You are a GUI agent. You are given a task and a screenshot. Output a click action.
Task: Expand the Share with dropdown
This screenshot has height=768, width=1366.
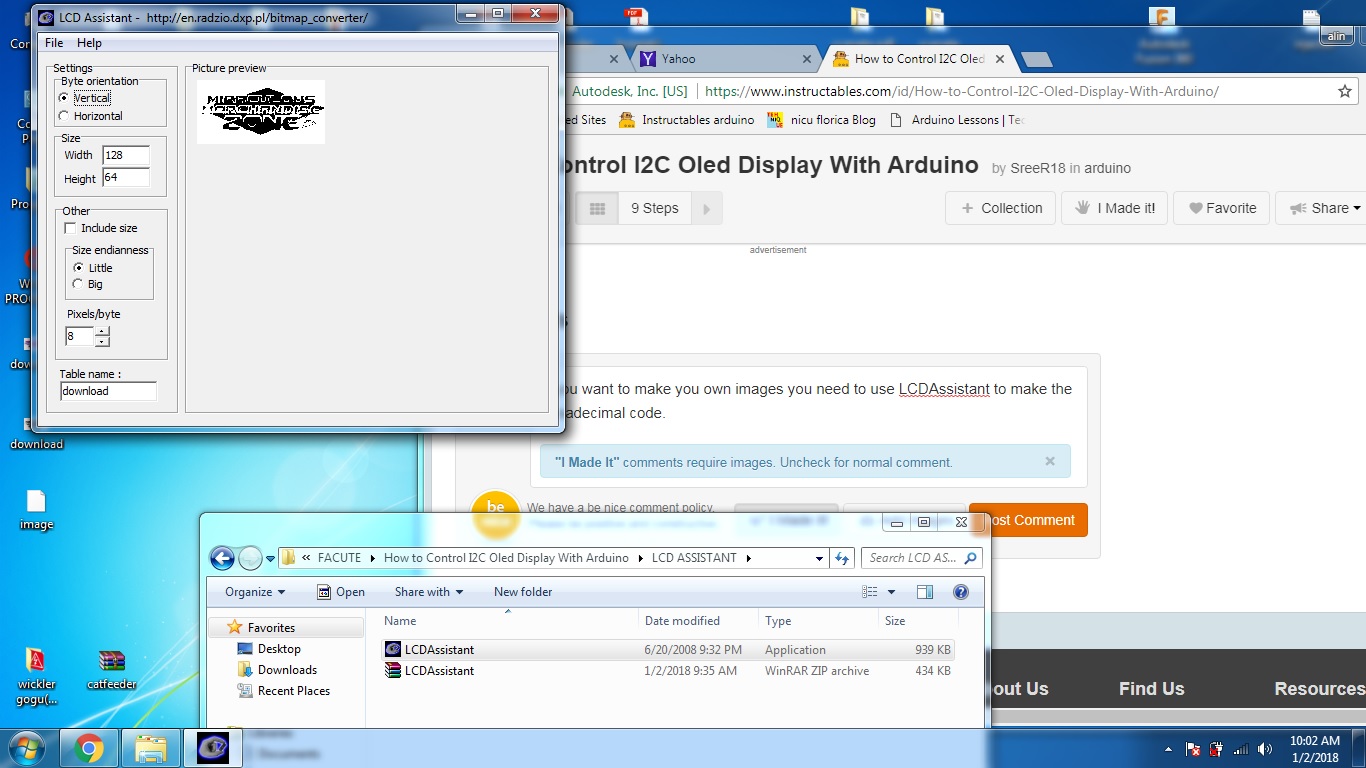[x=428, y=591]
